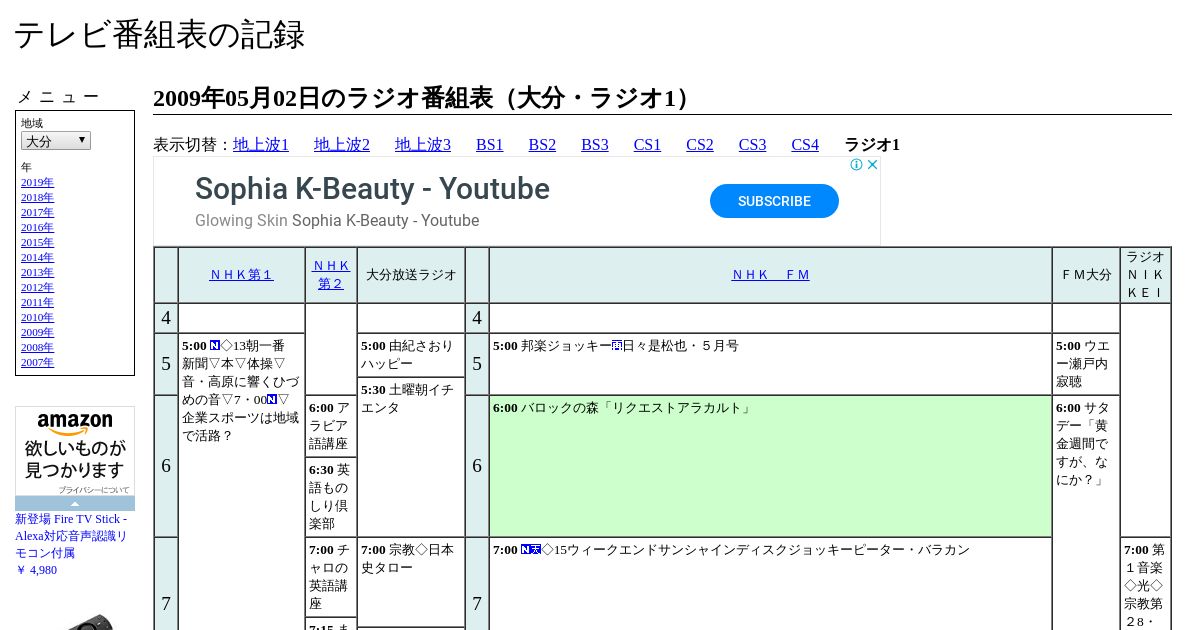Viewport: 1200px width, 630px height.
Task: Open the 2007年 archive link
Action: tap(37, 363)
